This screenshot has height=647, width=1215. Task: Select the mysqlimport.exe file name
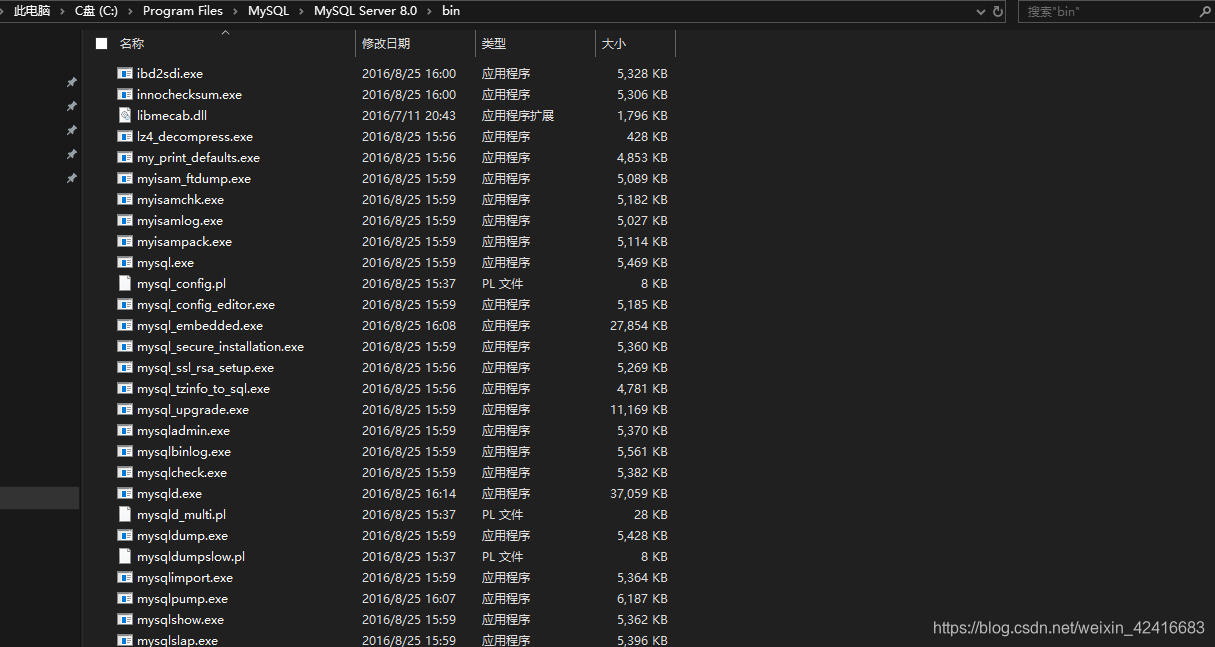pyautogui.click(x=185, y=577)
